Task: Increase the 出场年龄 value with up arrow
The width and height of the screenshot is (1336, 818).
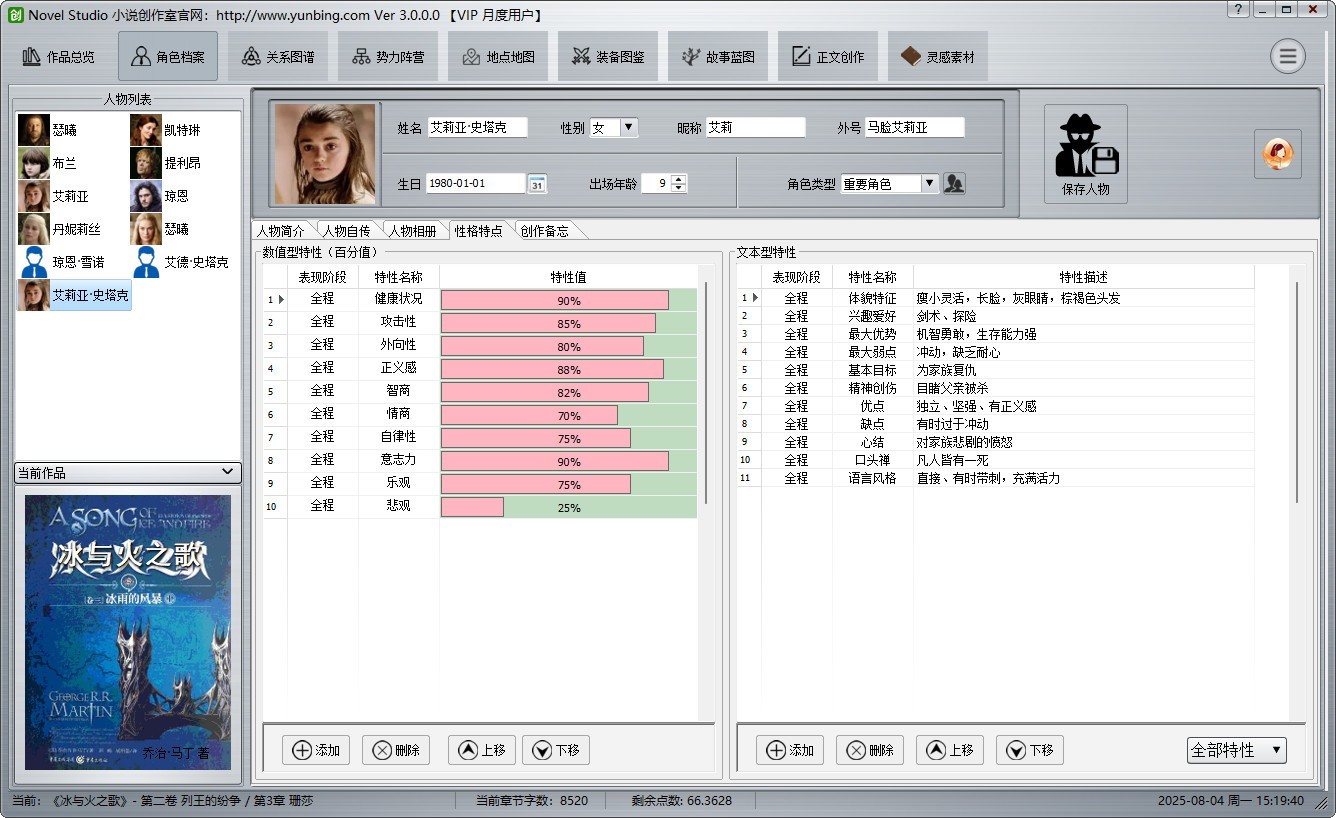Action: [x=679, y=179]
